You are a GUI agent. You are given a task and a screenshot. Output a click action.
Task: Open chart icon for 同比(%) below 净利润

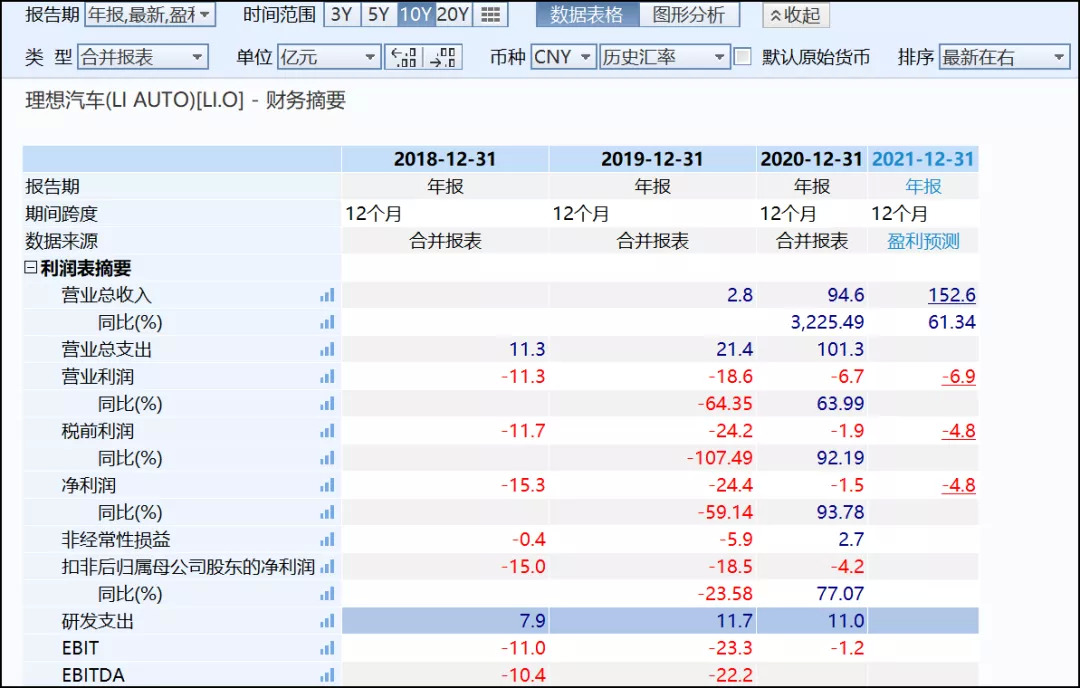click(x=327, y=512)
